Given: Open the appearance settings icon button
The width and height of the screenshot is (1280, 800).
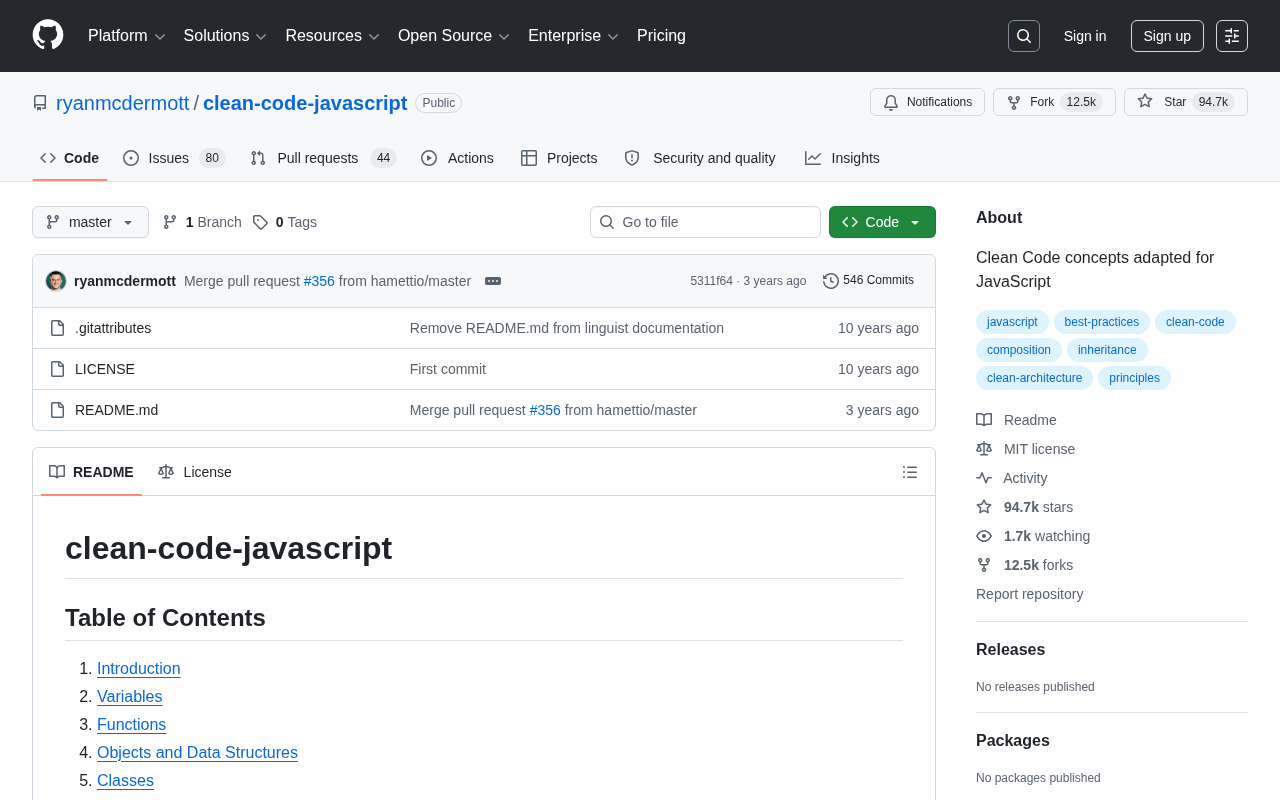Looking at the screenshot, I should pos(1232,36).
